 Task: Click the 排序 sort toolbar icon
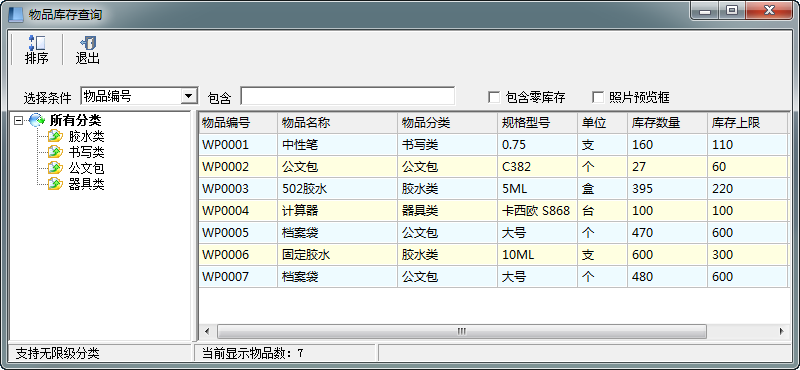(37, 43)
